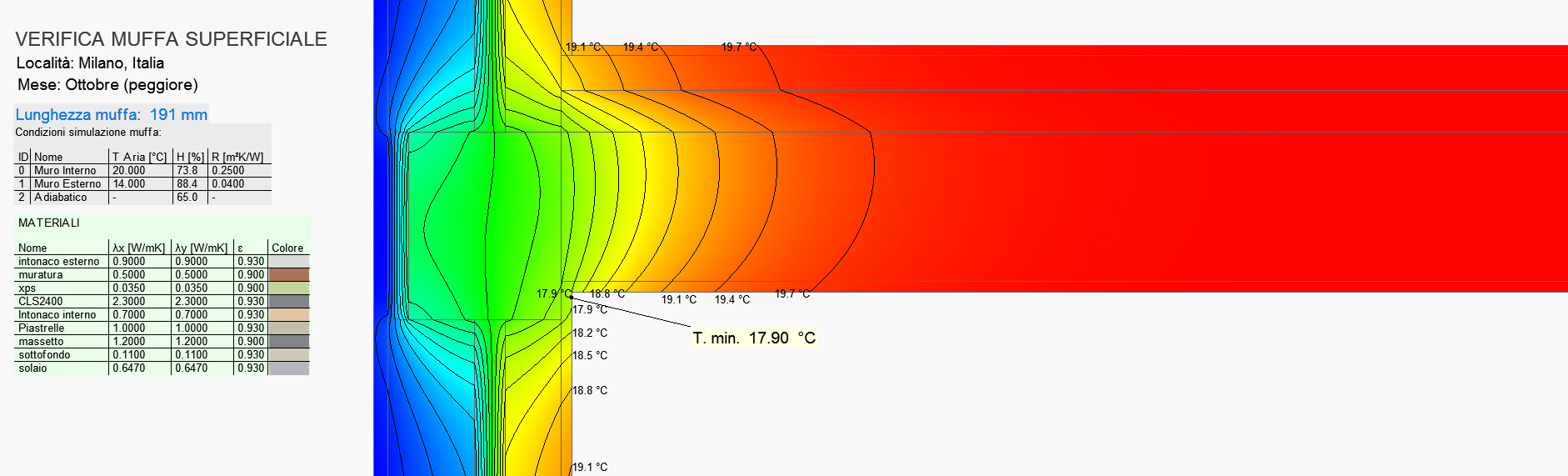Click the T. min. 17.90 °C callout label
This screenshot has height=476, width=1568.
(x=754, y=338)
